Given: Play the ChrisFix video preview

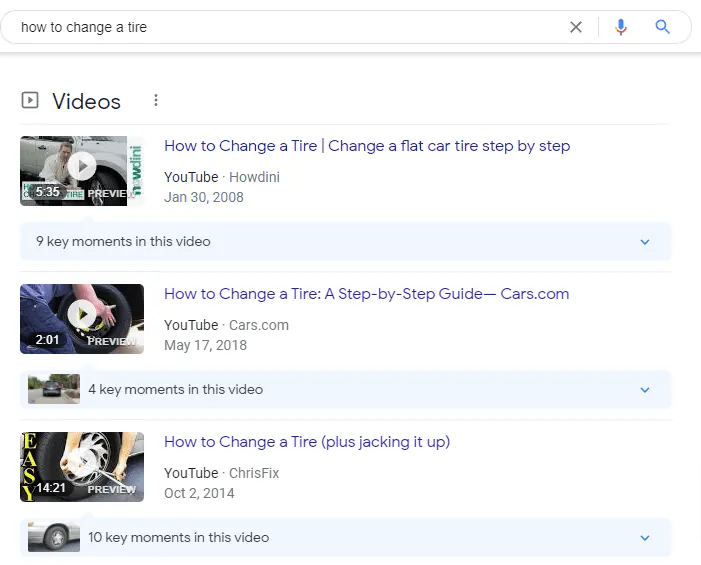Looking at the screenshot, I should pyautogui.click(x=82, y=462).
